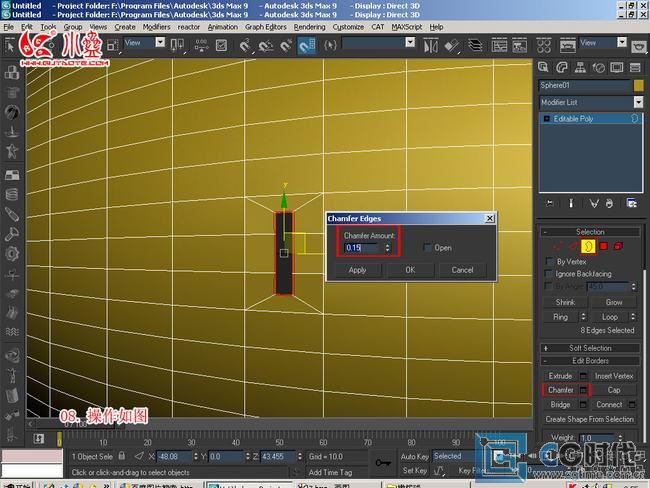Screen dimensions: 650x488
Task: Collapse the Selection rollout
Action: pos(590,232)
